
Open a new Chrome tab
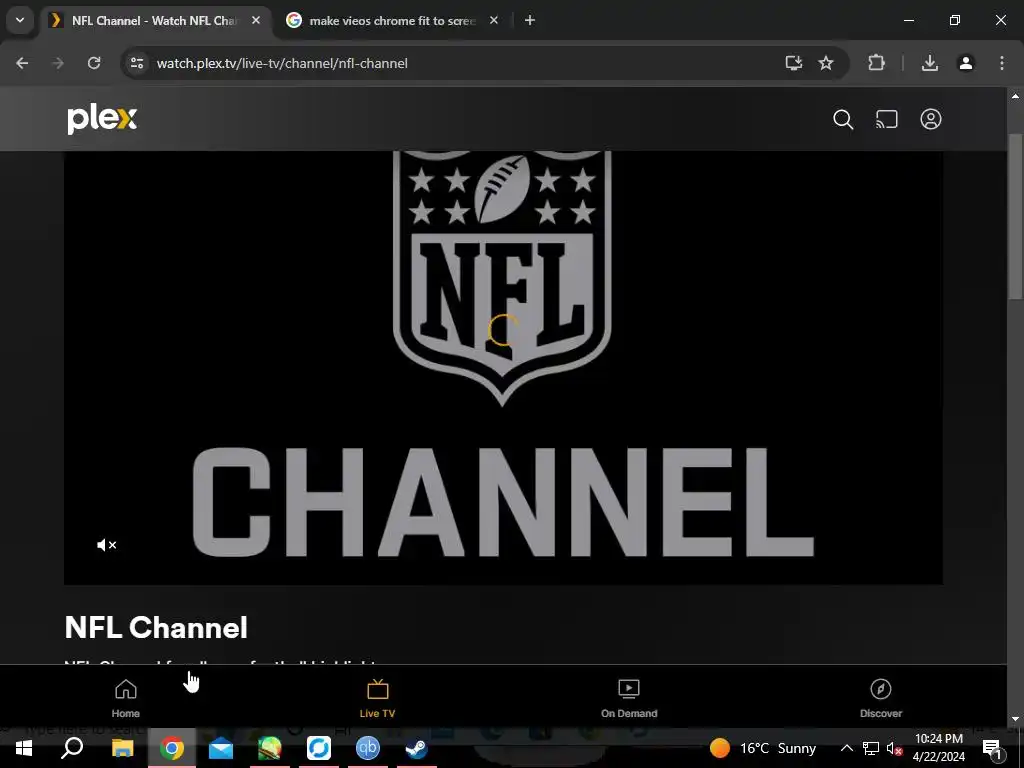click(x=530, y=21)
